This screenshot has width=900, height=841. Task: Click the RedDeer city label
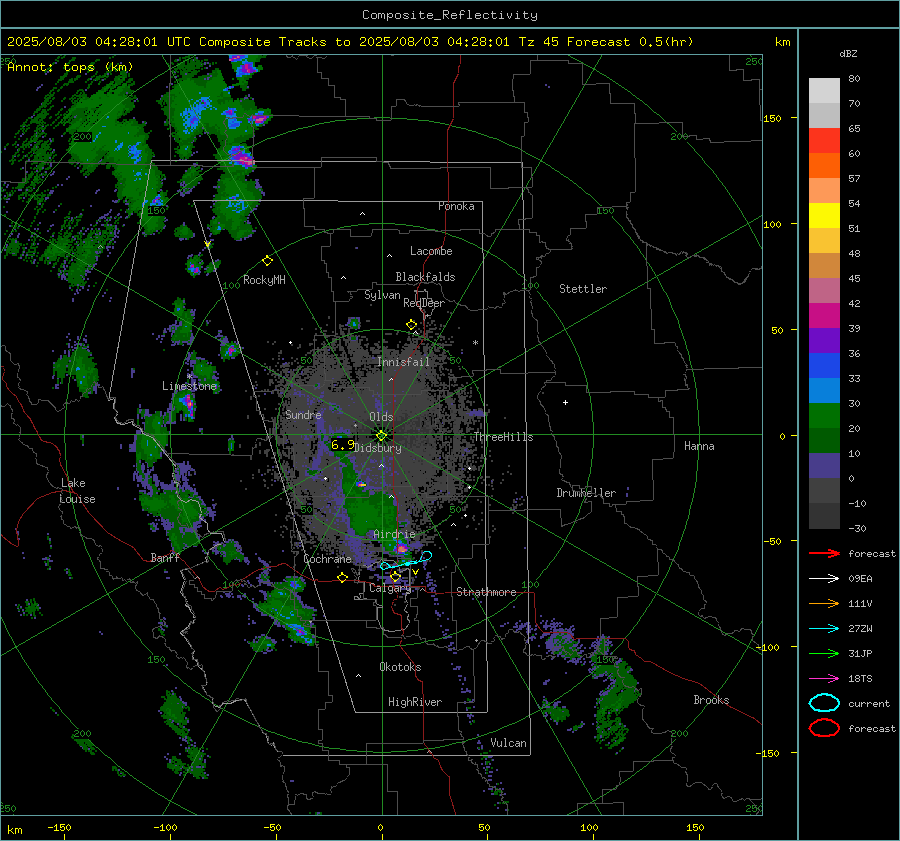(x=424, y=303)
